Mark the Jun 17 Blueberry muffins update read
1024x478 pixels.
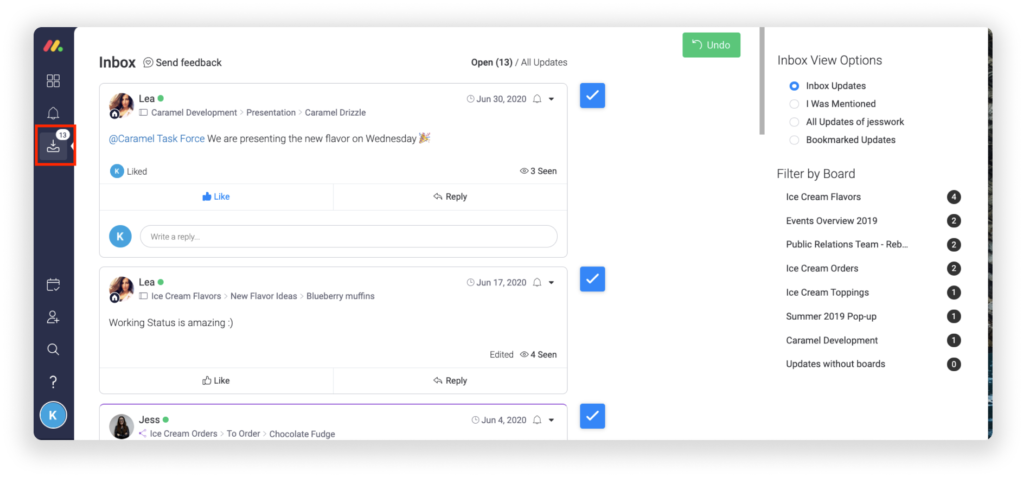coord(592,279)
